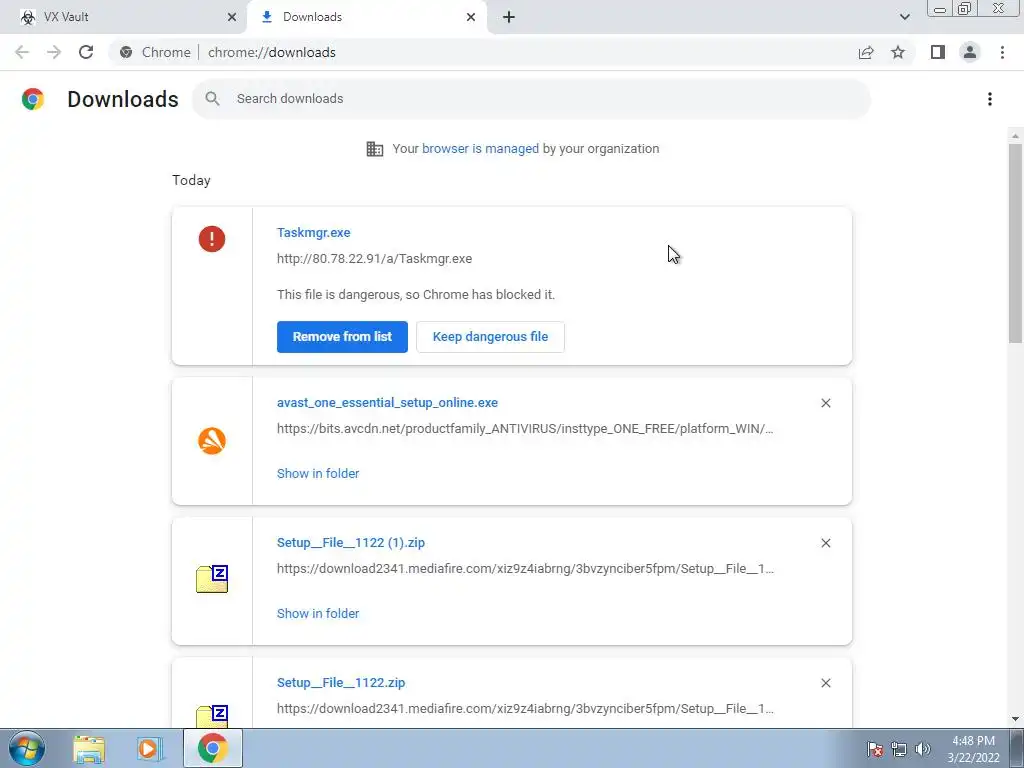Open a new tab with plus button

point(509,17)
